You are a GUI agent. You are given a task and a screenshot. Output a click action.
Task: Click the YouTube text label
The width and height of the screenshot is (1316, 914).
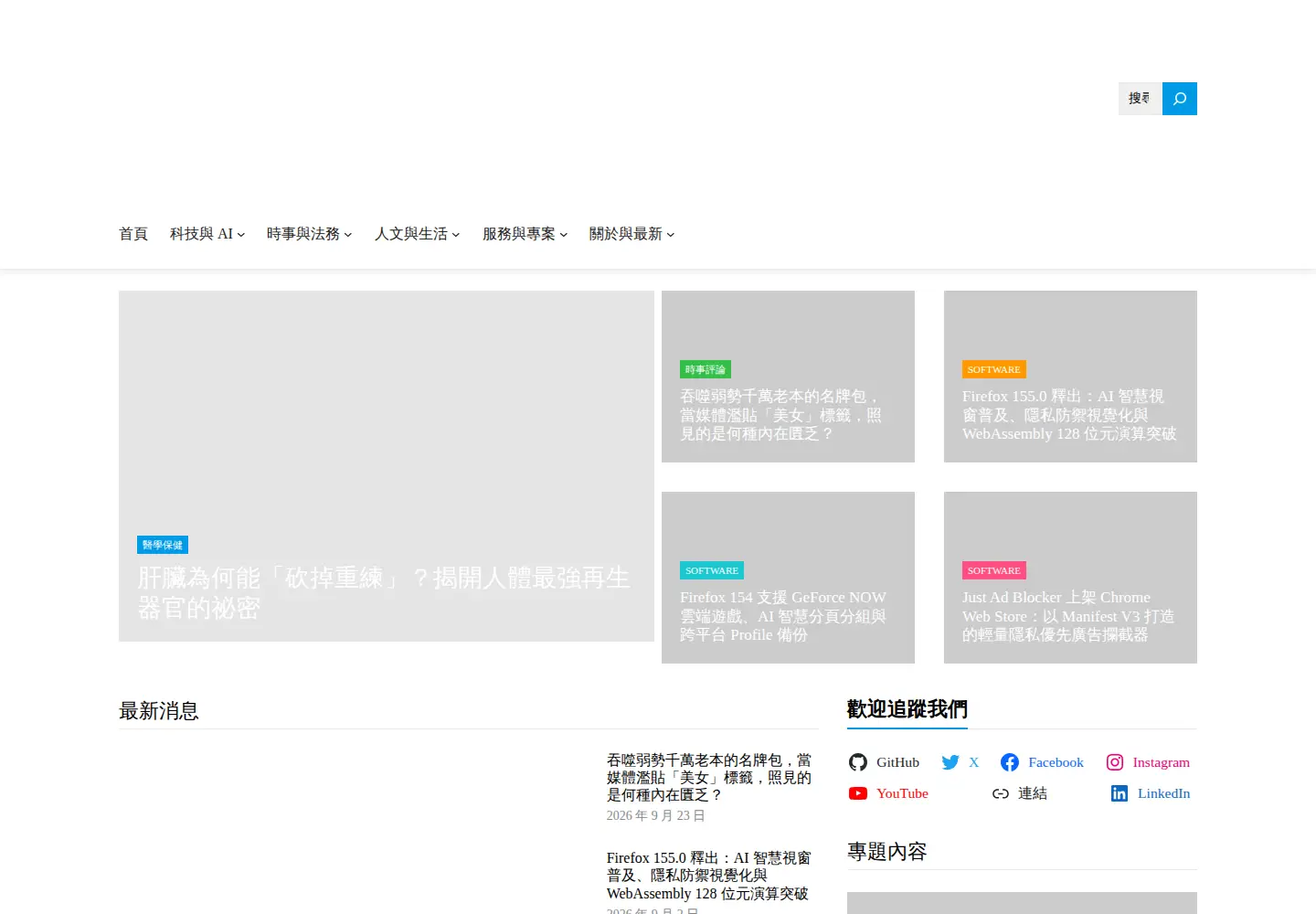click(x=902, y=793)
